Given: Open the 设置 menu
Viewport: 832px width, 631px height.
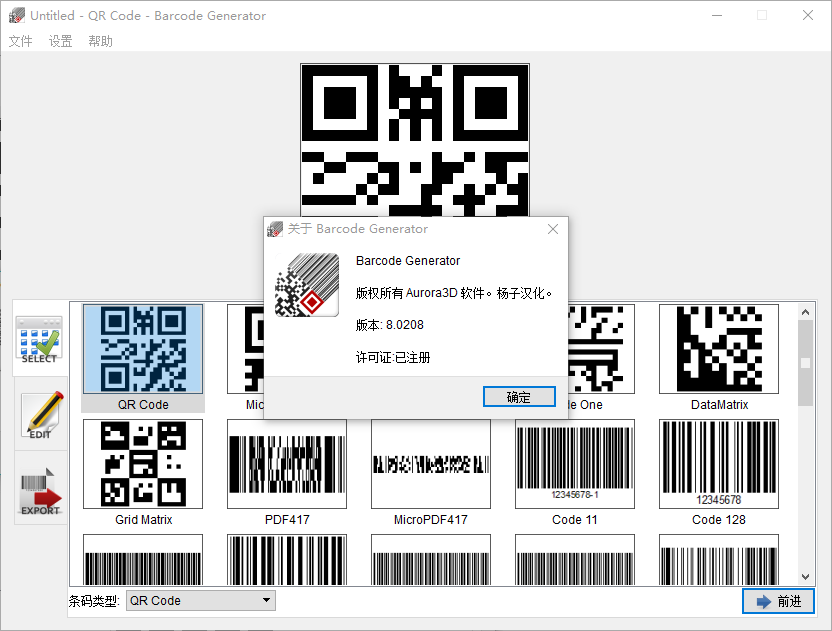Looking at the screenshot, I should click(x=60, y=41).
